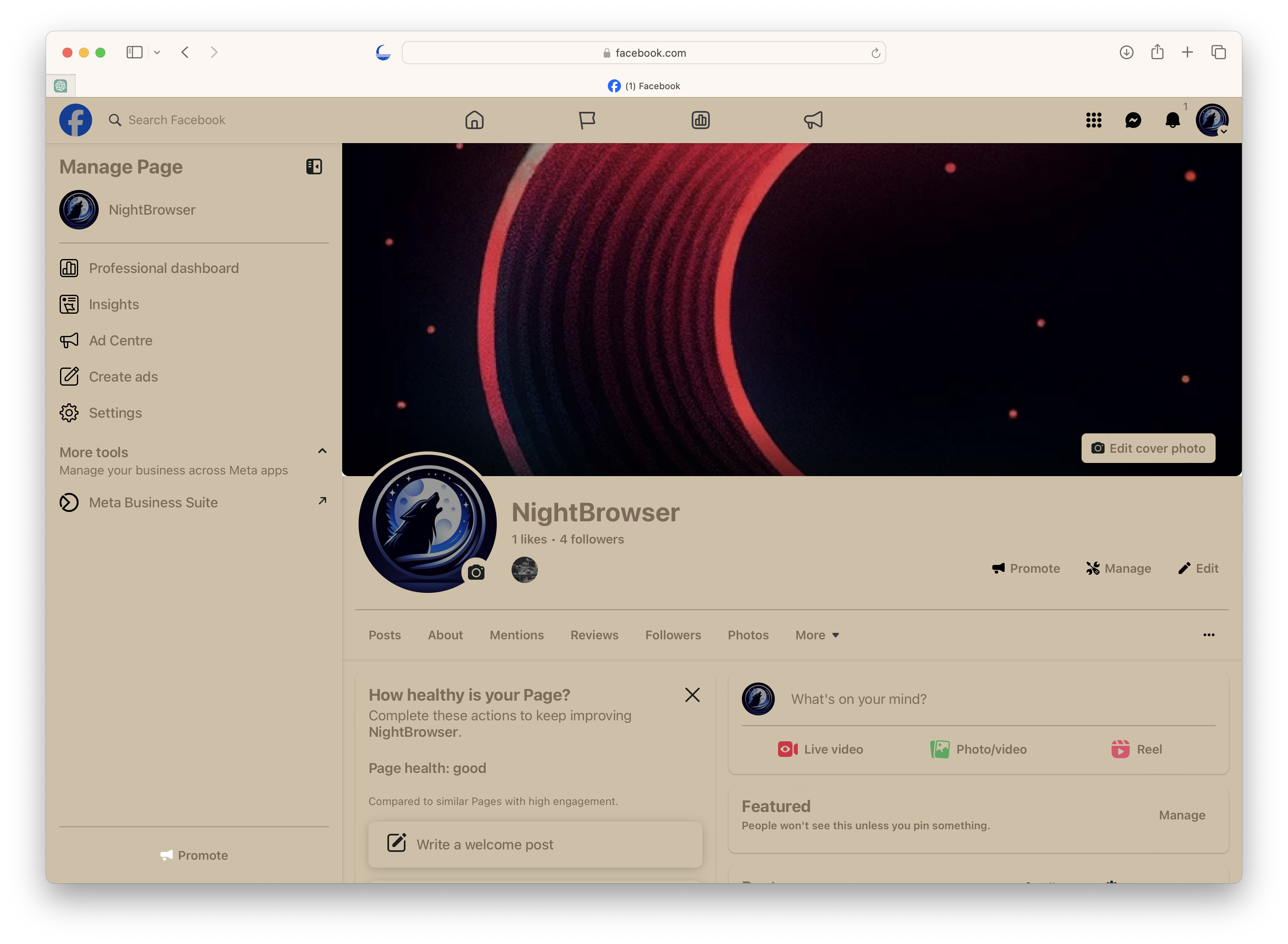Click Write a welcome post
This screenshot has height=944, width=1288.
tap(535, 845)
